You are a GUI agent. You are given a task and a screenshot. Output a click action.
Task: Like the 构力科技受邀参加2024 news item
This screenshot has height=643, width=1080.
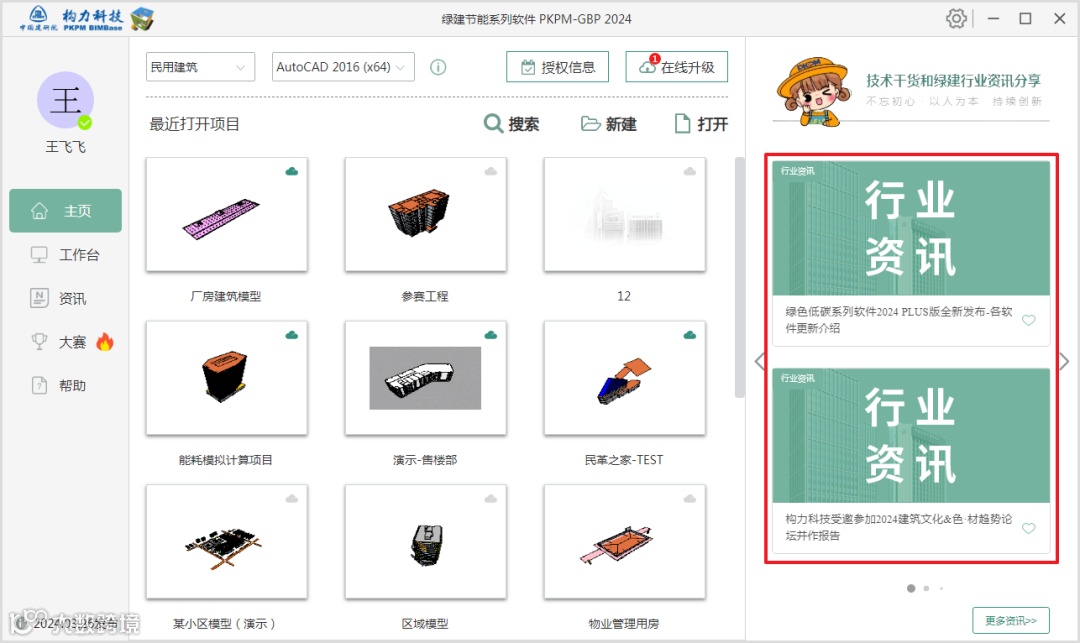pos(1028,528)
